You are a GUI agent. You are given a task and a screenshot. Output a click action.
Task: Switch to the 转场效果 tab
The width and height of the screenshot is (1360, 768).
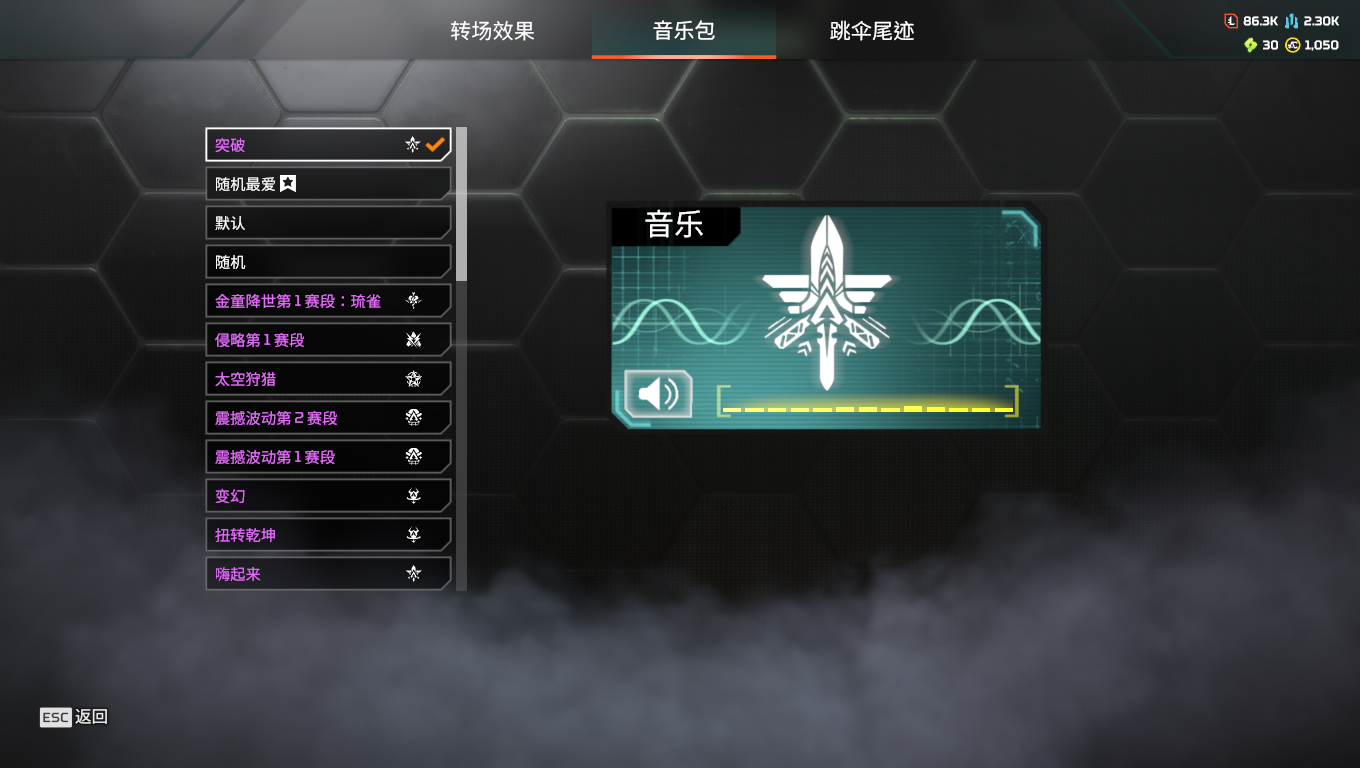coord(492,31)
